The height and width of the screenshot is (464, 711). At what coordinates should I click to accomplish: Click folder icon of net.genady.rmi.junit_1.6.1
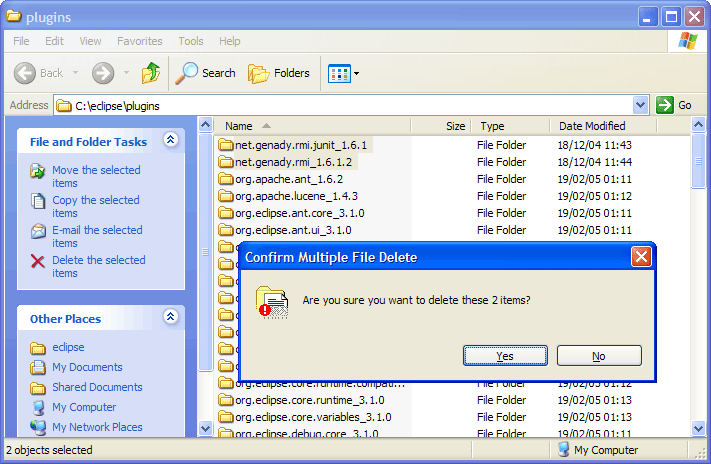point(225,145)
